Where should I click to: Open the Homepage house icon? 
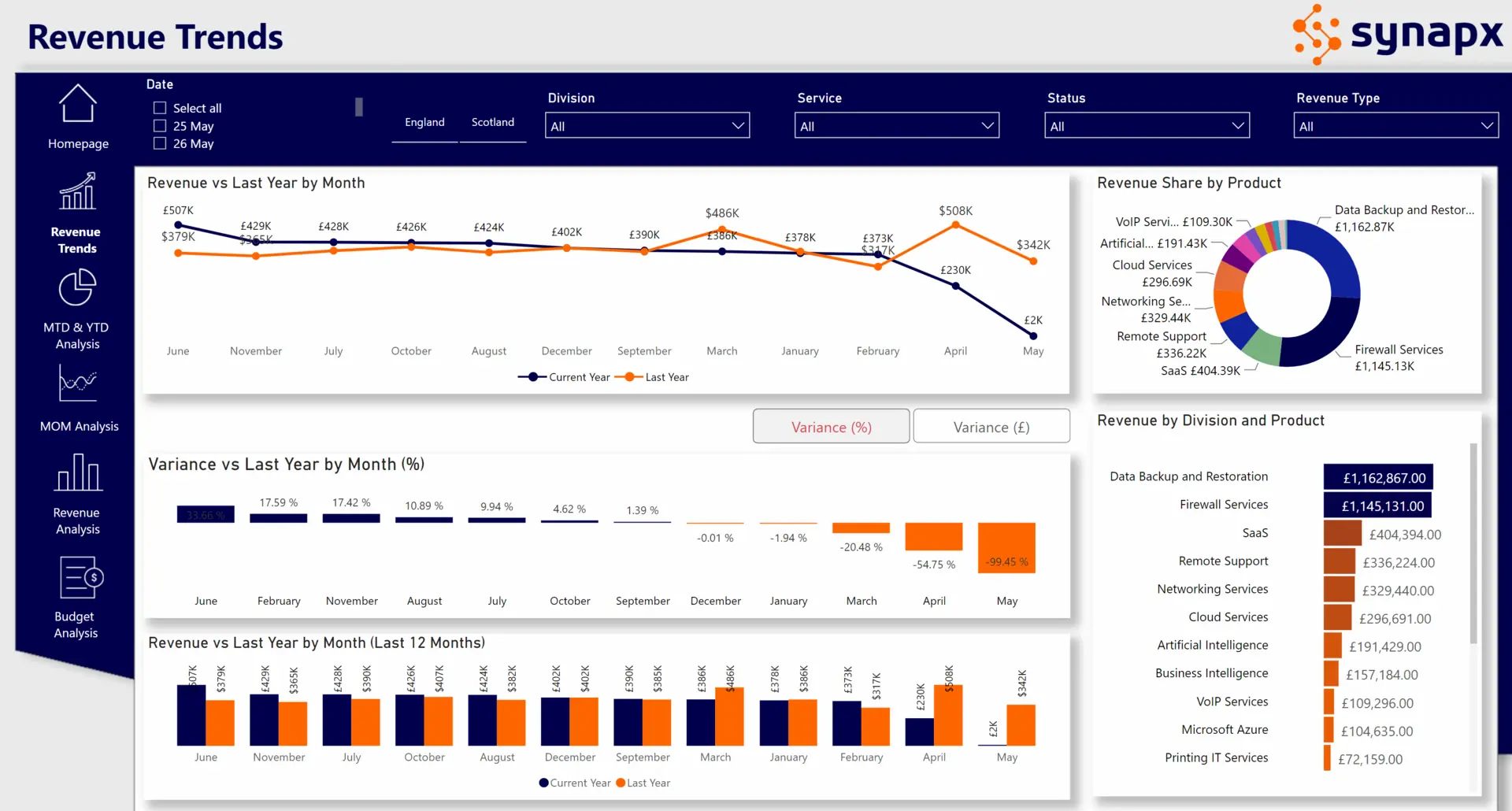click(x=78, y=104)
